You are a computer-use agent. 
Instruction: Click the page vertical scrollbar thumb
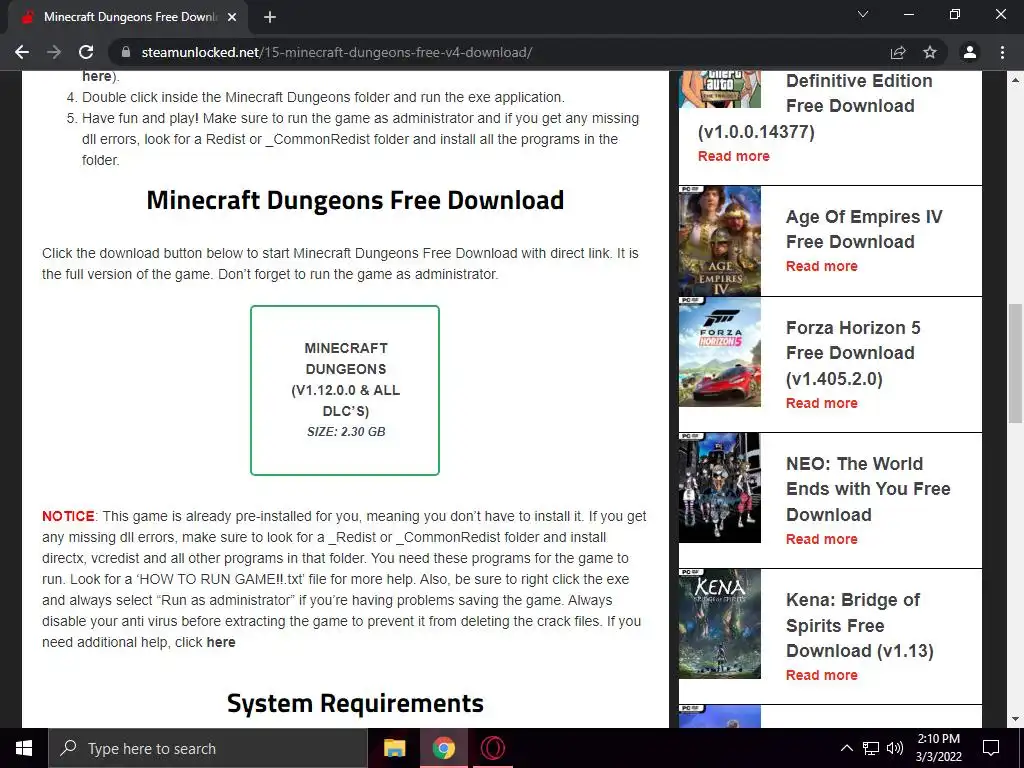pyautogui.click(x=1015, y=363)
